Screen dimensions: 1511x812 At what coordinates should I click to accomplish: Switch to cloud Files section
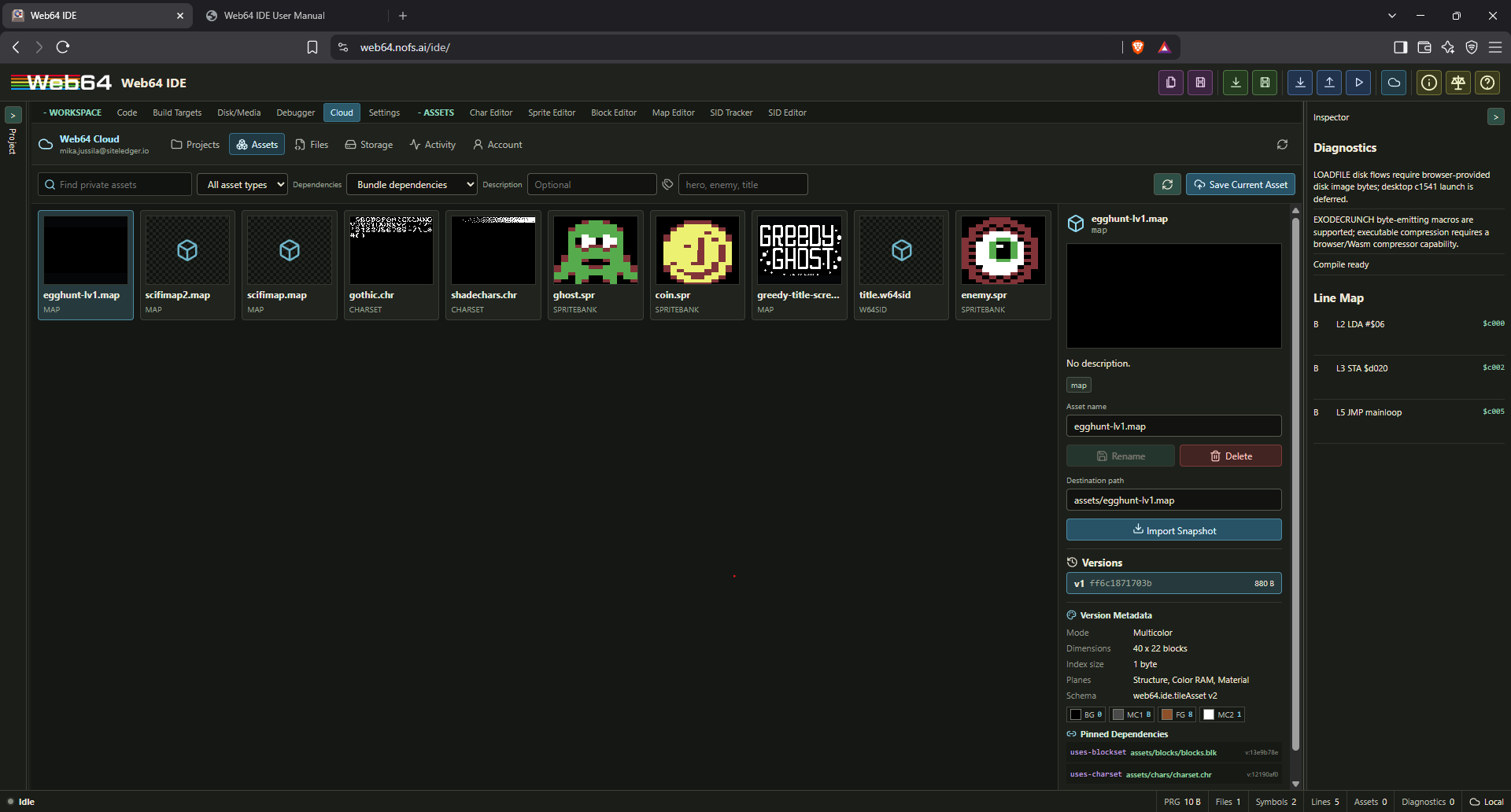coord(312,145)
